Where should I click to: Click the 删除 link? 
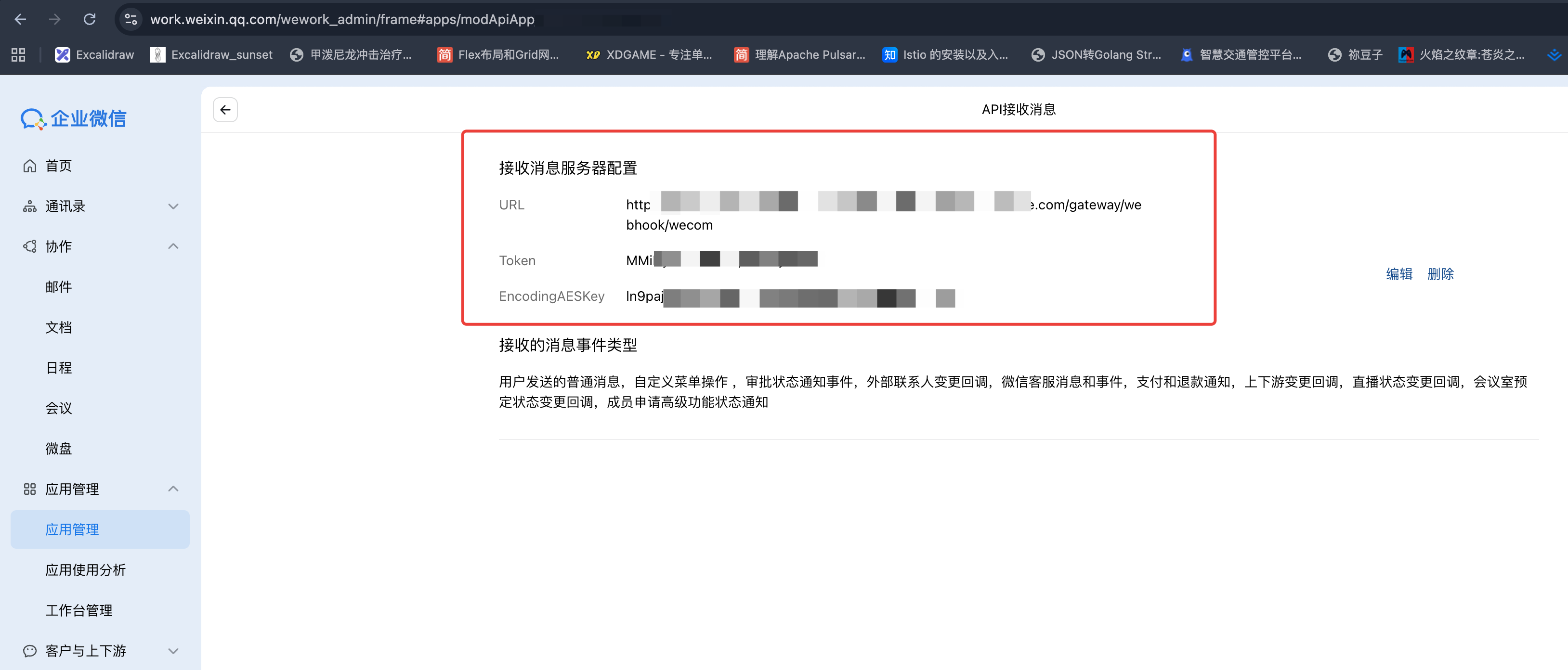click(1441, 274)
